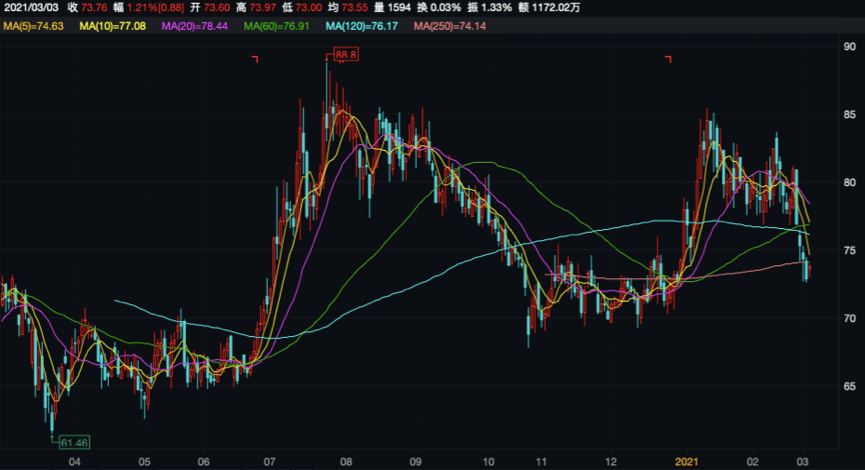Click the 04 month axis label
This screenshot has width=865, height=470.
74,462
